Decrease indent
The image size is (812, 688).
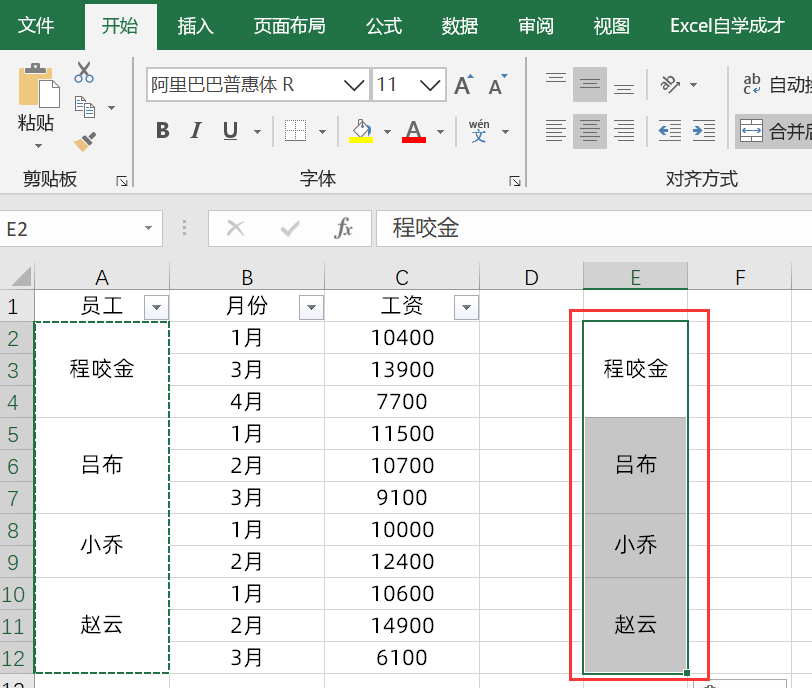[670, 130]
